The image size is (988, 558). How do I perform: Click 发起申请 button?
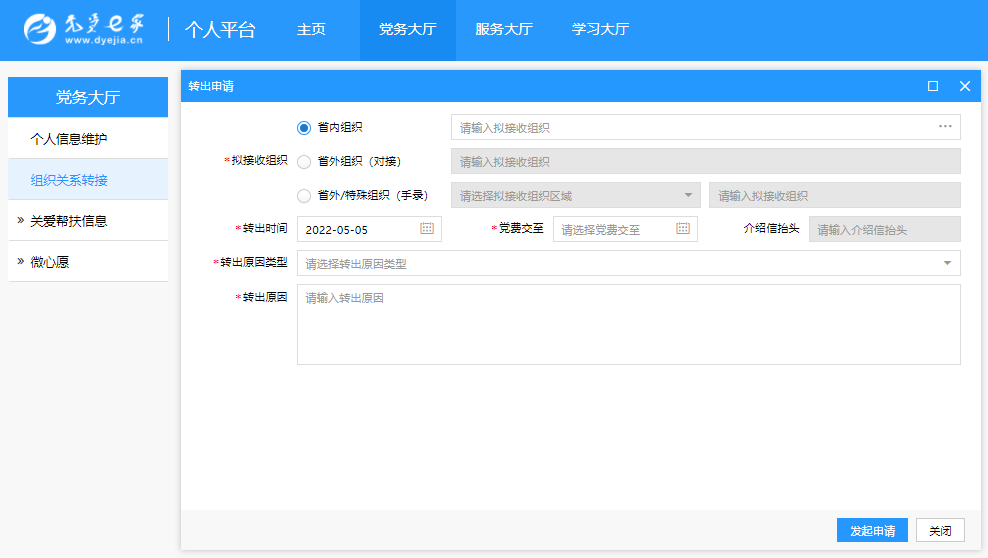[x=872, y=530]
